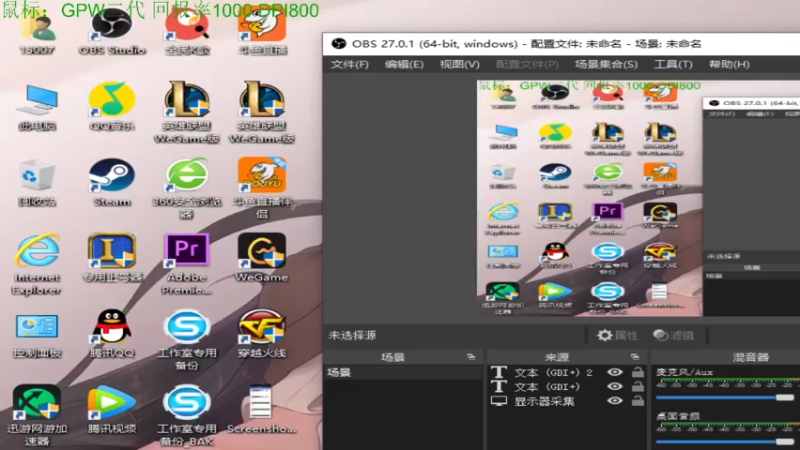Open the 此电脑 desktop icon
Viewport: 800px width, 450px height.
(x=37, y=107)
